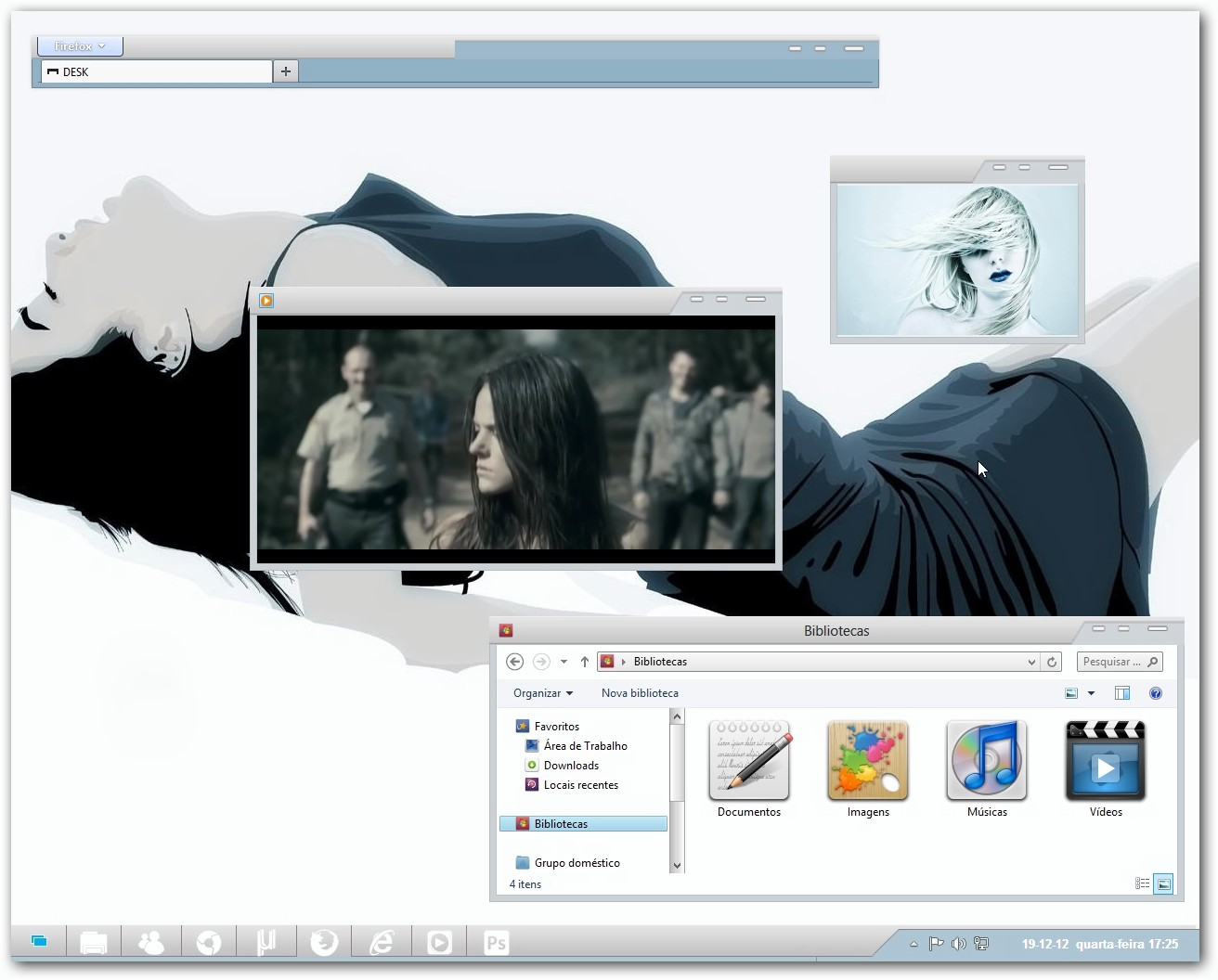Open the media player from taskbar
Viewport: 1218px width, 980px height.
[x=439, y=943]
